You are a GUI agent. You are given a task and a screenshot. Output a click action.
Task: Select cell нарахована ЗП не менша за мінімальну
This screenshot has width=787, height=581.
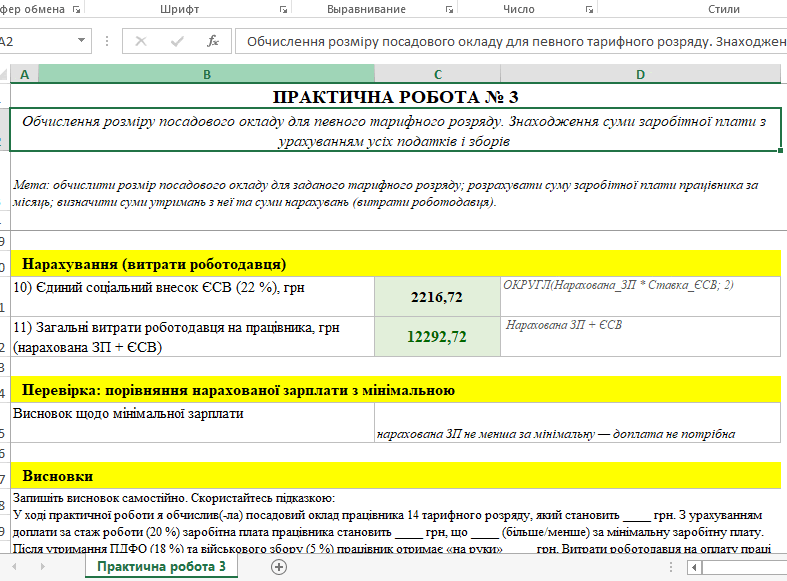[x=578, y=422]
